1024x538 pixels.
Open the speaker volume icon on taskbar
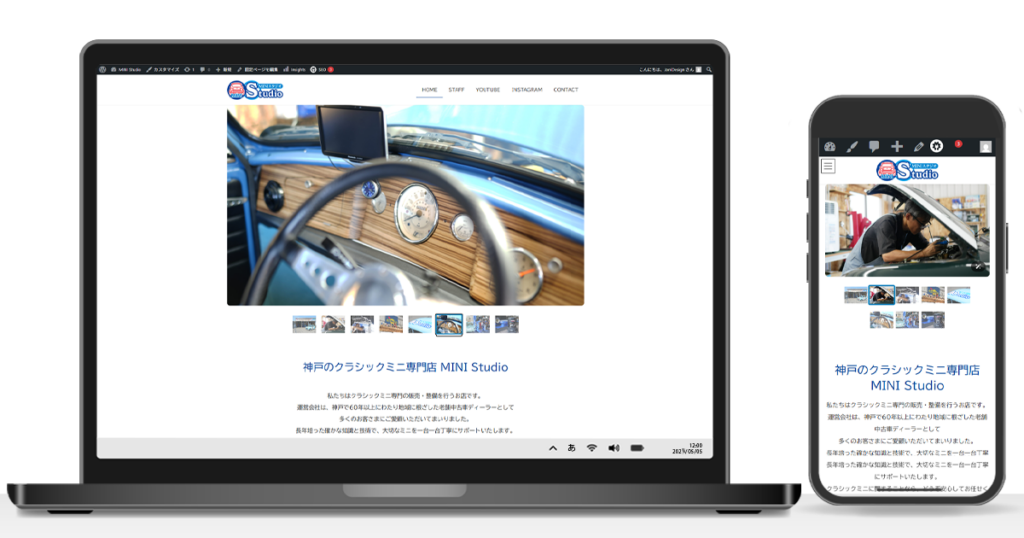pos(614,448)
